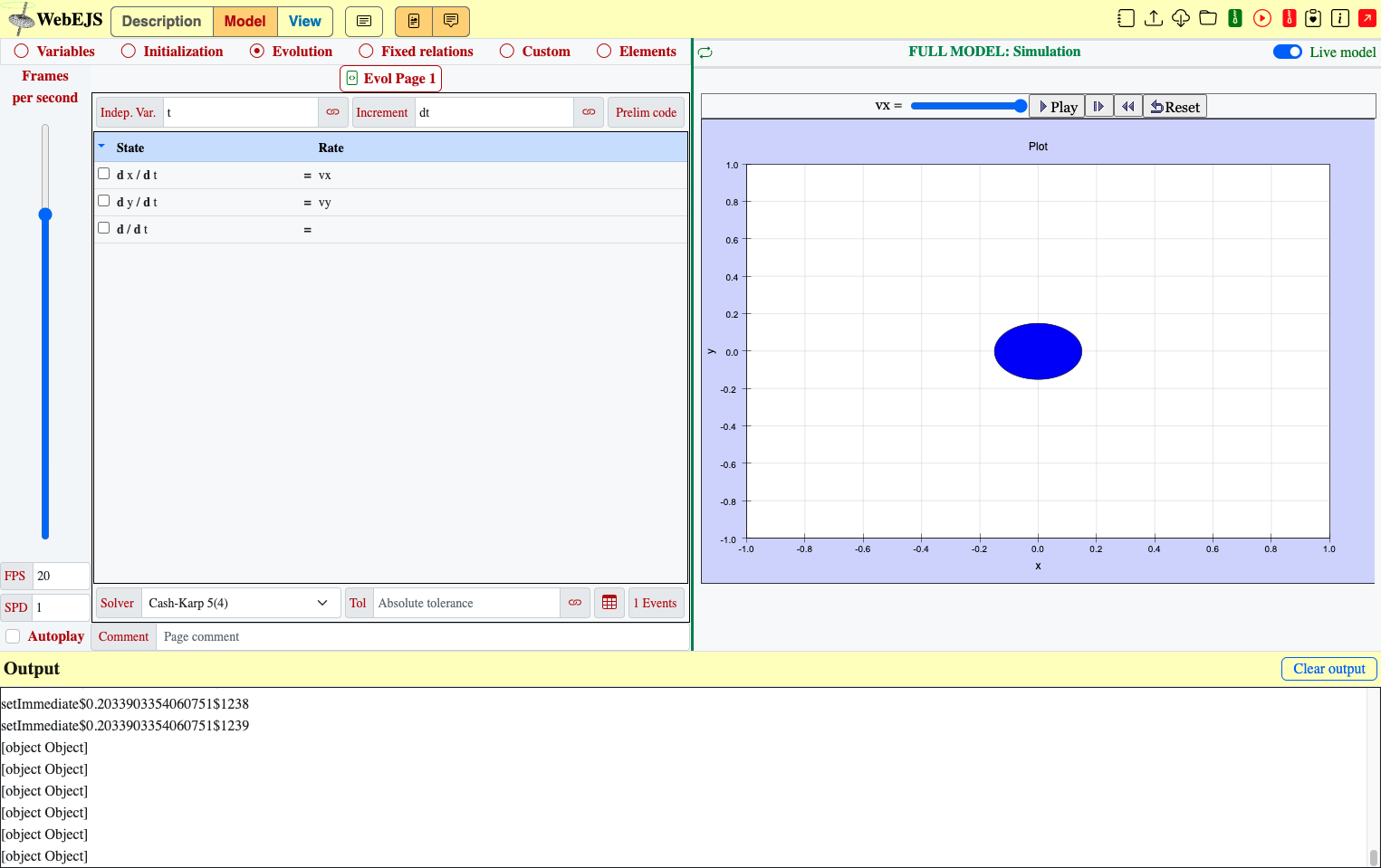Viewport: 1381px width, 868px height.
Task: Click the Clear output button
Action: (1328, 669)
